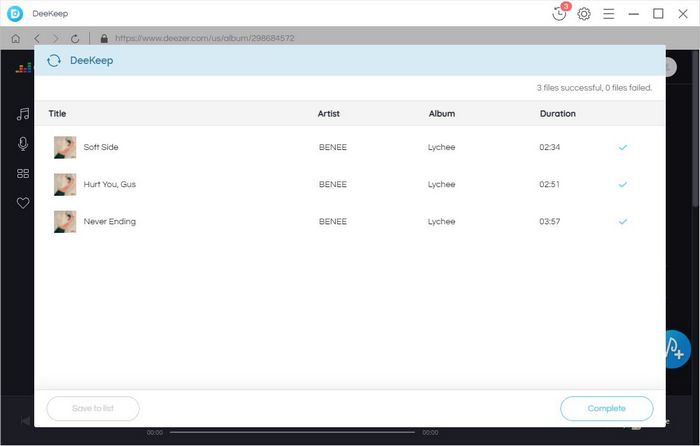Image resolution: width=700 pixels, height=446 pixels.
Task: Select the Hurt You, Gus album thumbnail
Action: tap(65, 184)
